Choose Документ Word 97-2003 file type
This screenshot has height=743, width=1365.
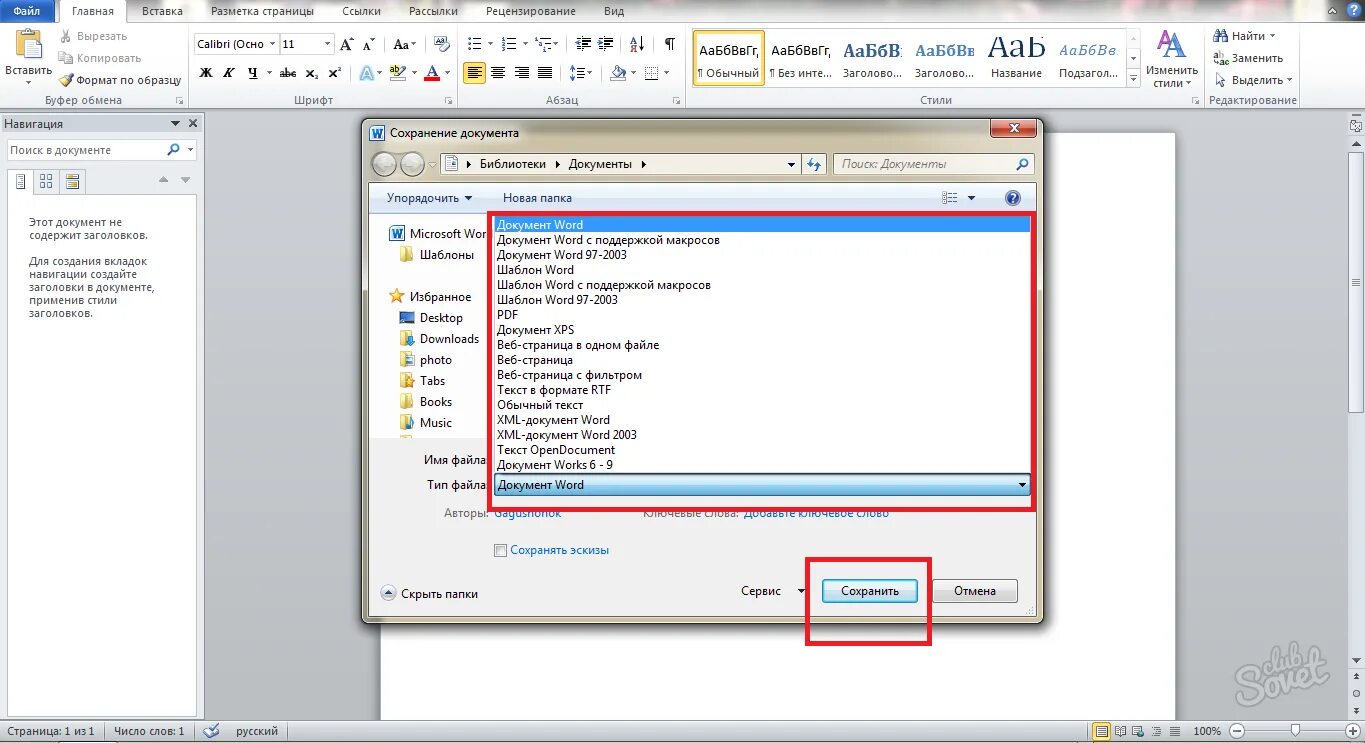click(762, 255)
